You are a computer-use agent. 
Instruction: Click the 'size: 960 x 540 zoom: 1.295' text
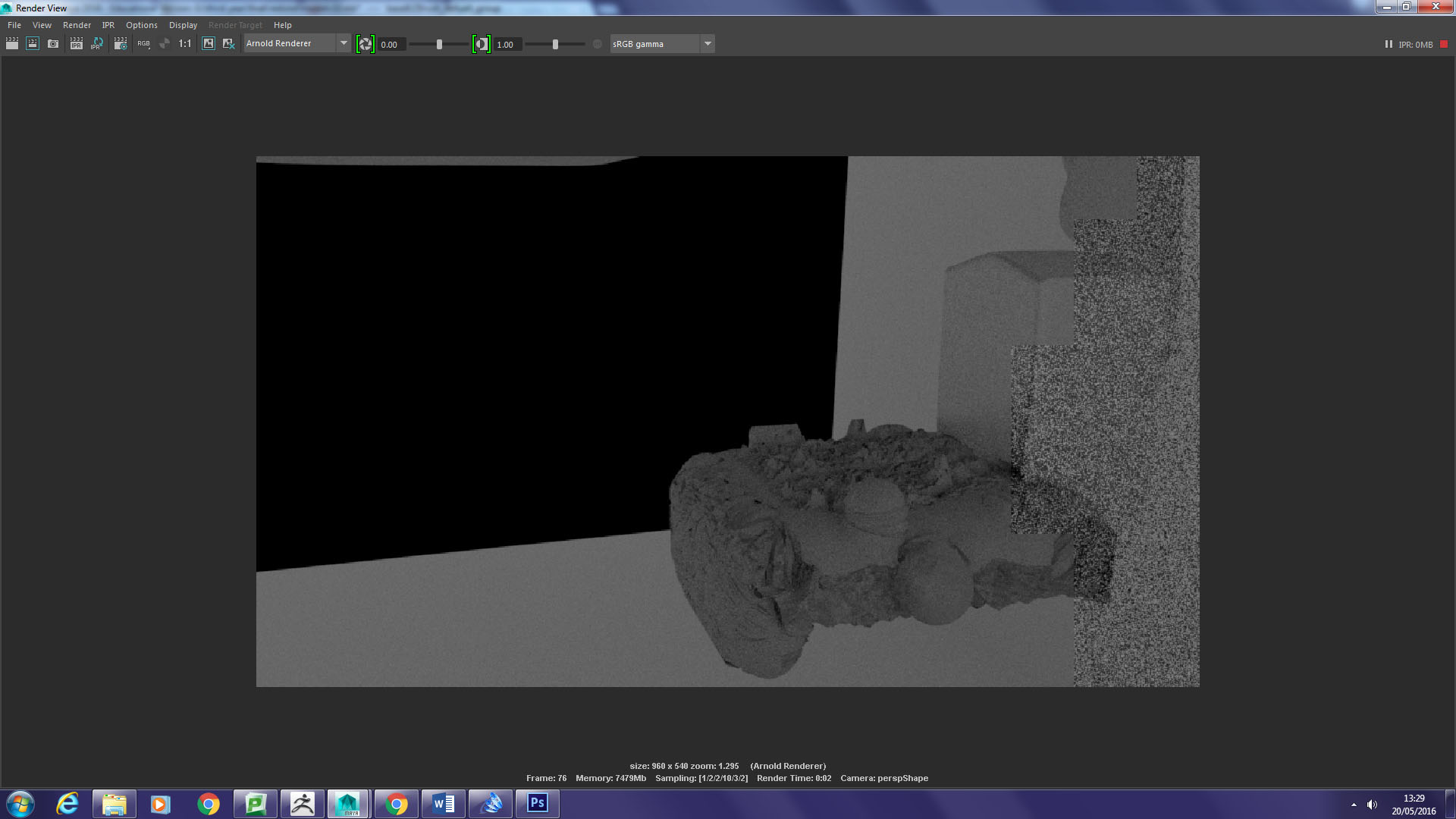point(684,766)
